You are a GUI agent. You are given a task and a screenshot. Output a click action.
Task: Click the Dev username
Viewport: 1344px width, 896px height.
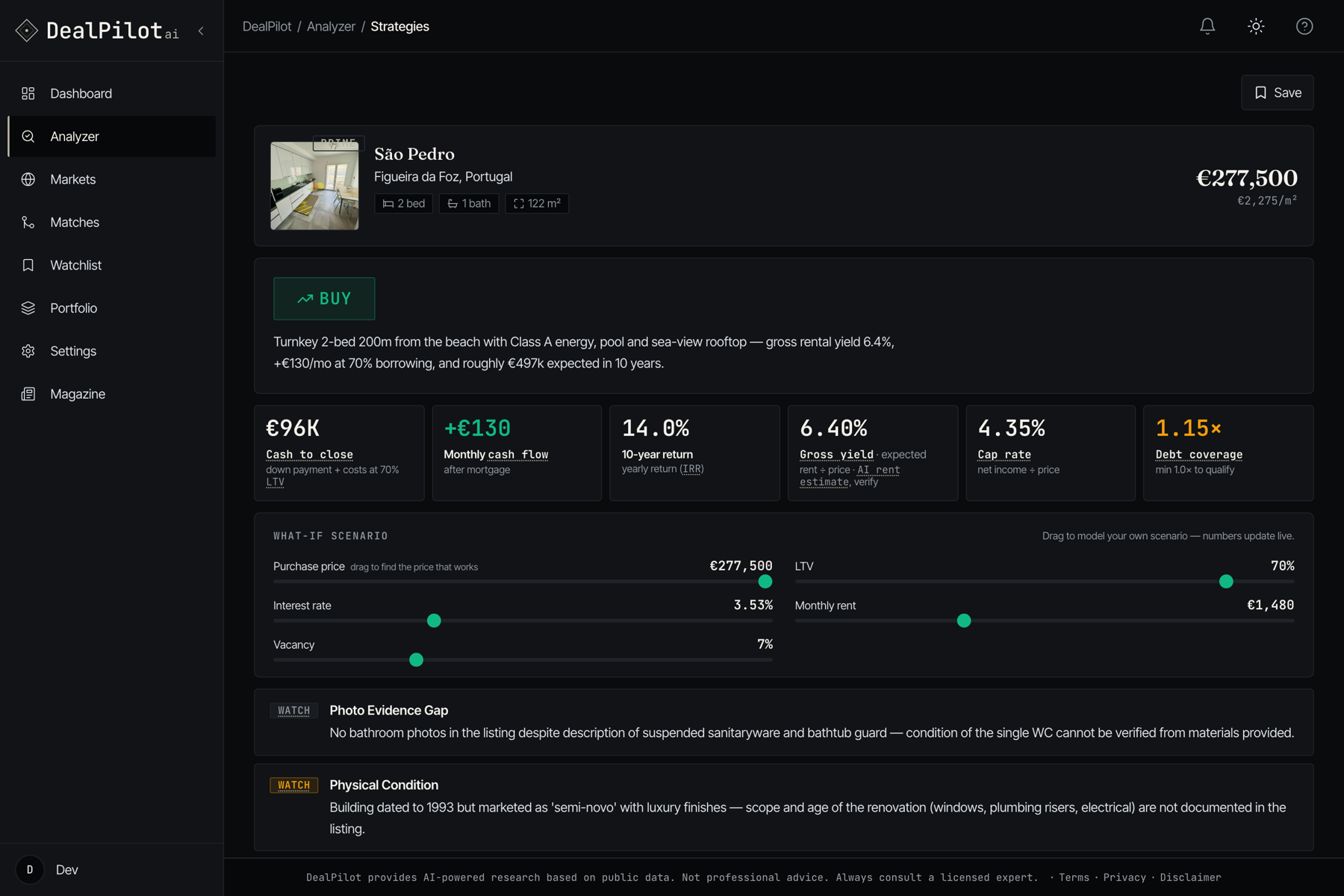(x=67, y=870)
